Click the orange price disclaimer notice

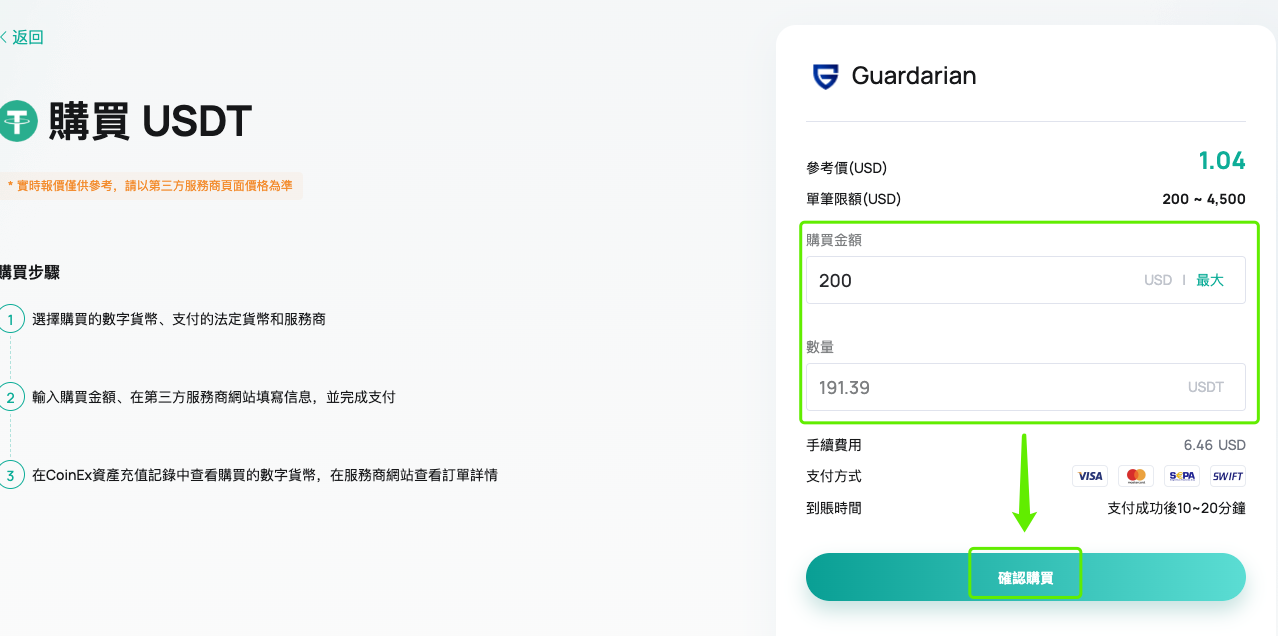tap(150, 186)
